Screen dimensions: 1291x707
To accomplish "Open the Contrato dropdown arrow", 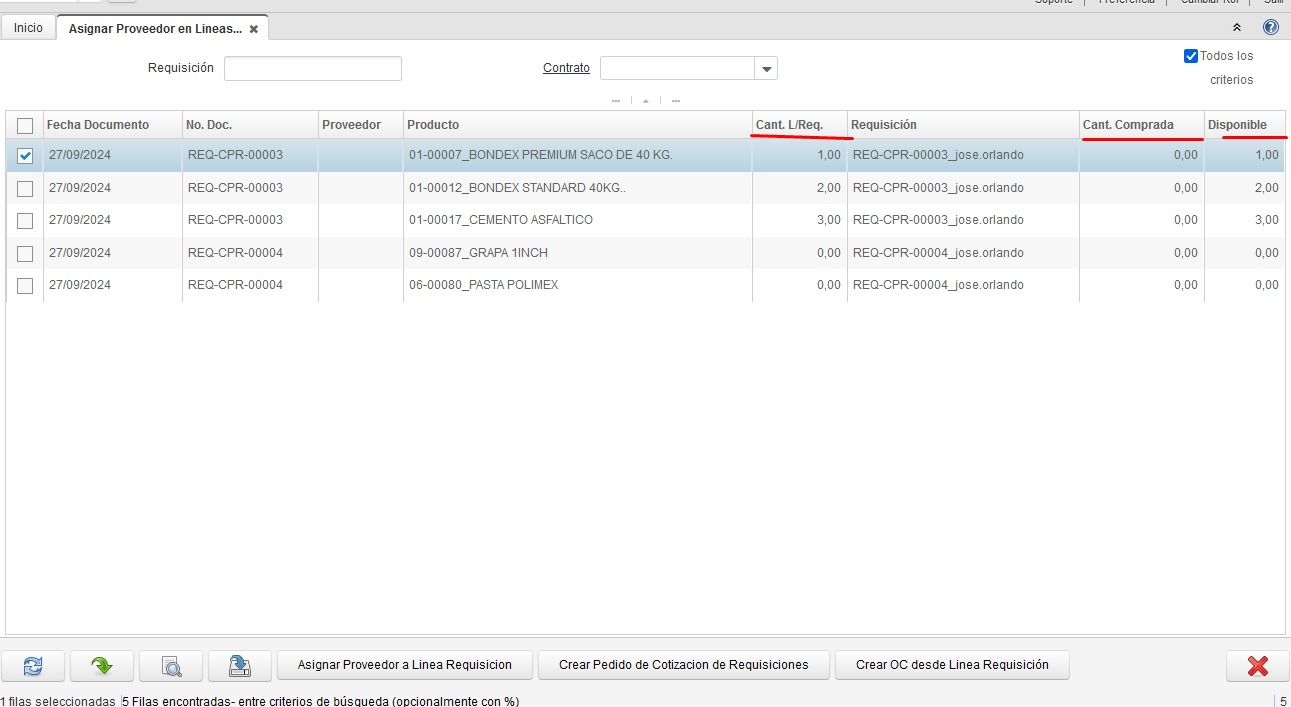I will coord(766,69).
